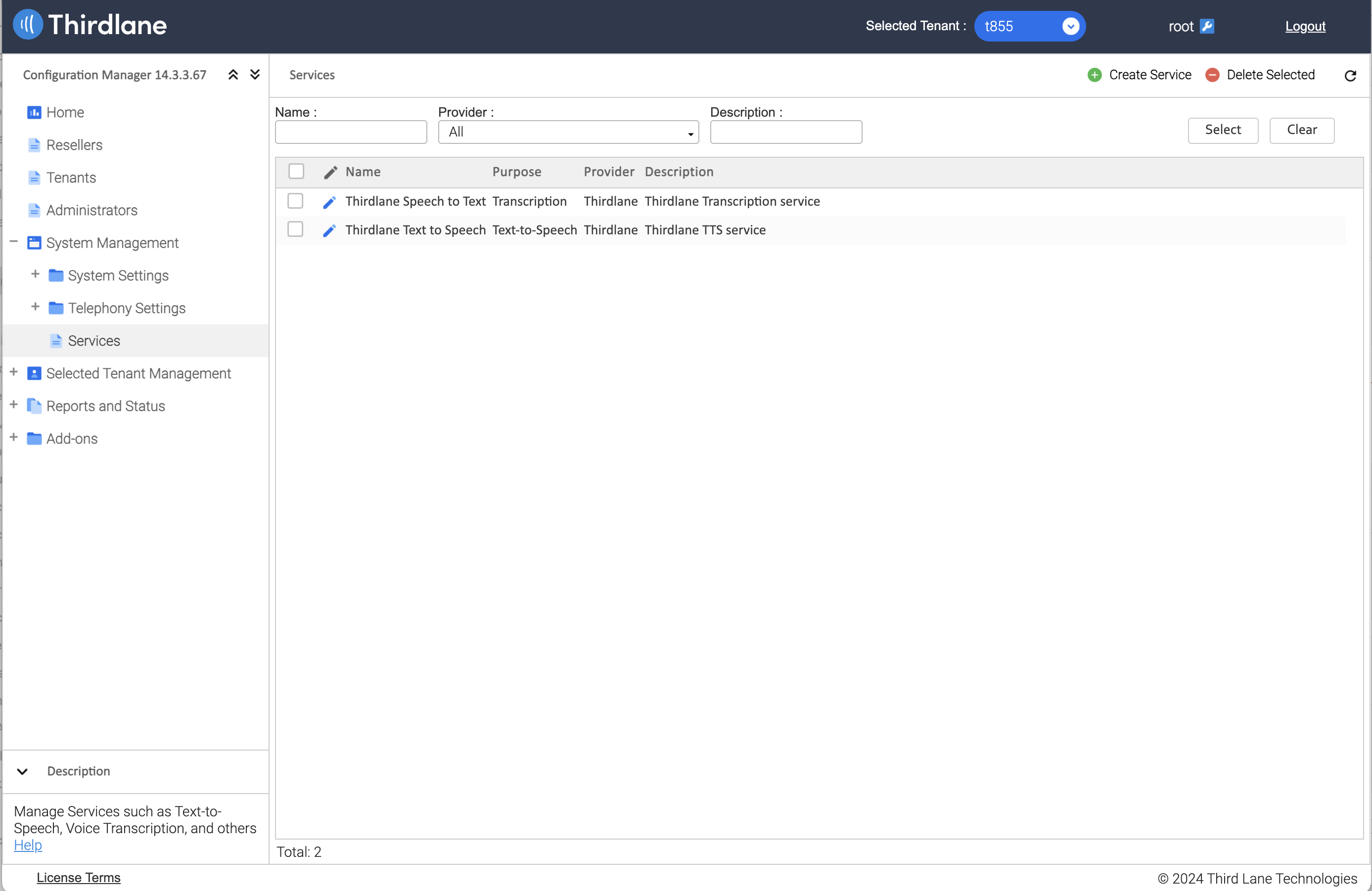This screenshot has height=891, width=1372.
Task: Toggle the checkbox for Thirdlane Speech to Text
Action: click(295, 201)
